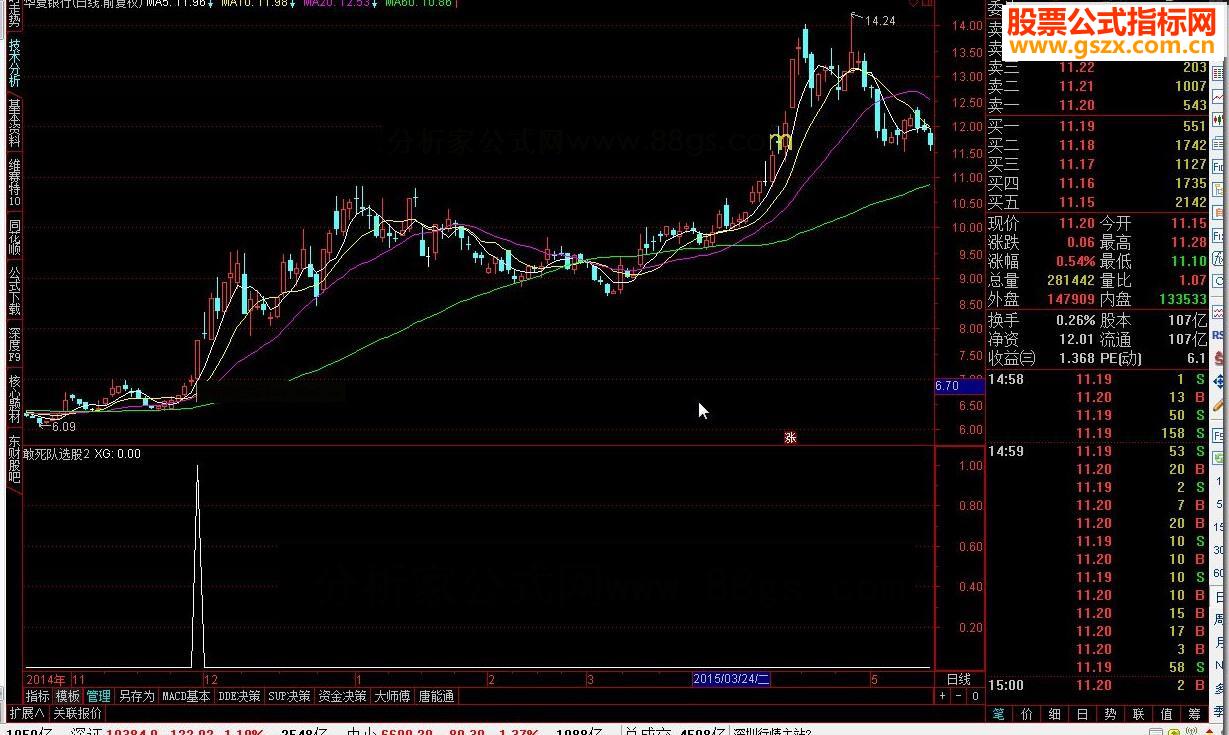Click the 买三 price 11.17
The image size is (1229, 735).
tap(1077, 164)
